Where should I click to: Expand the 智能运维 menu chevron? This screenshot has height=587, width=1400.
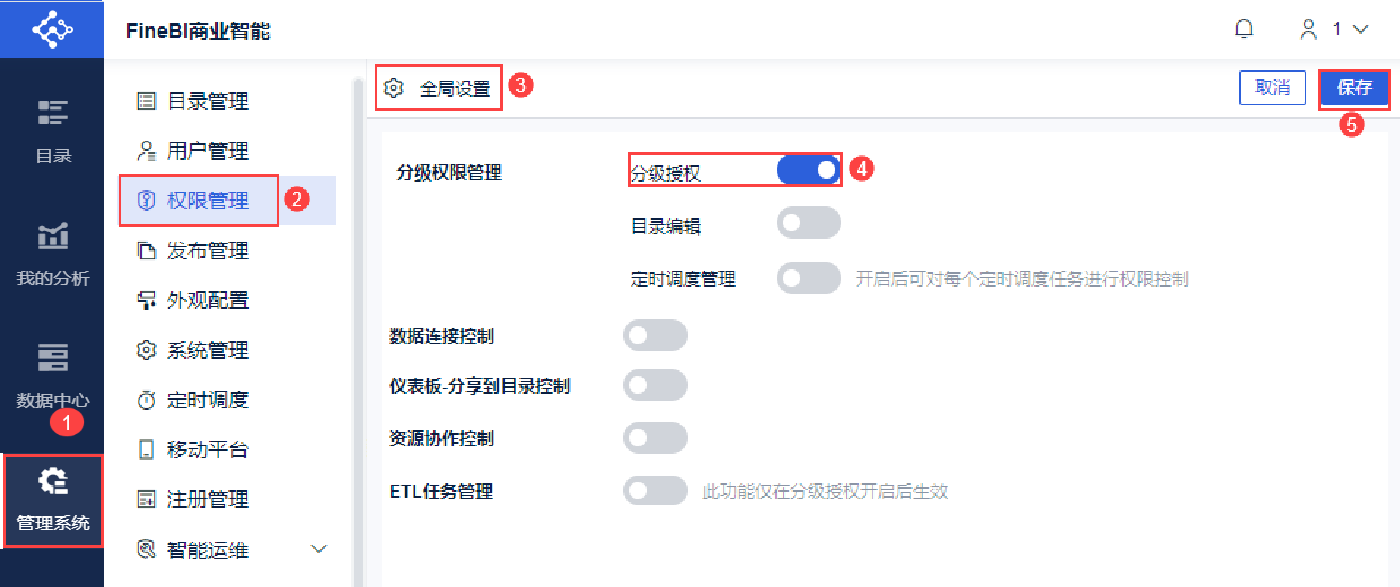tap(319, 549)
